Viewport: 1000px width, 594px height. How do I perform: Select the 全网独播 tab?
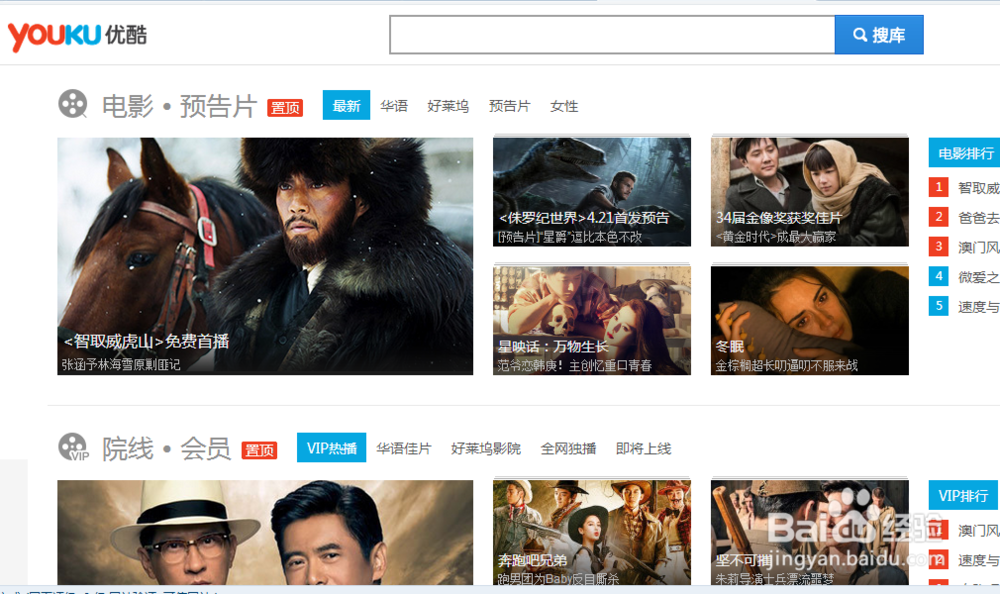(x=568, y=449)
